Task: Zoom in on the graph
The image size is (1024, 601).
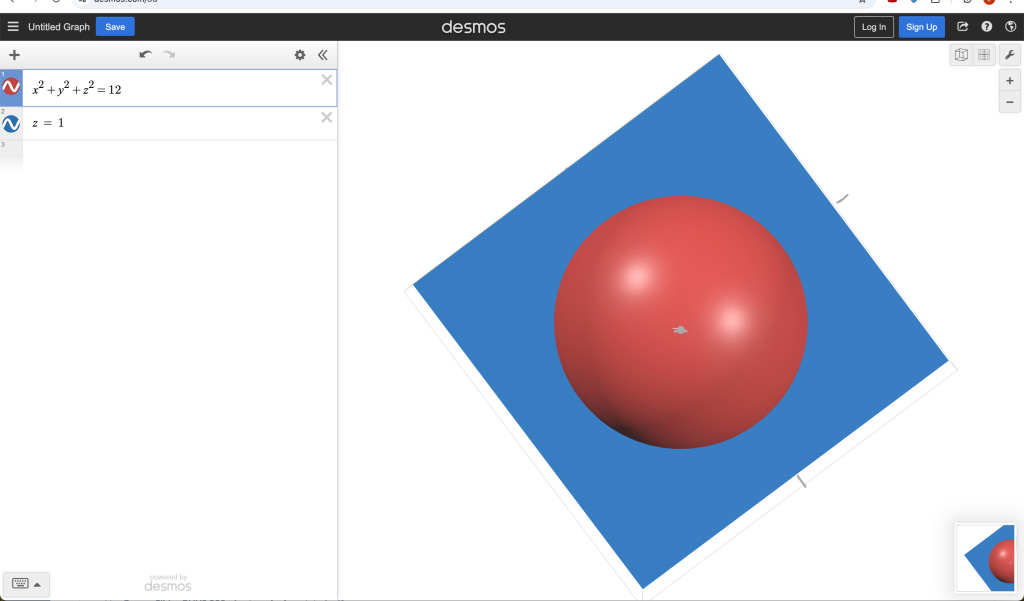Action: 1010,81
